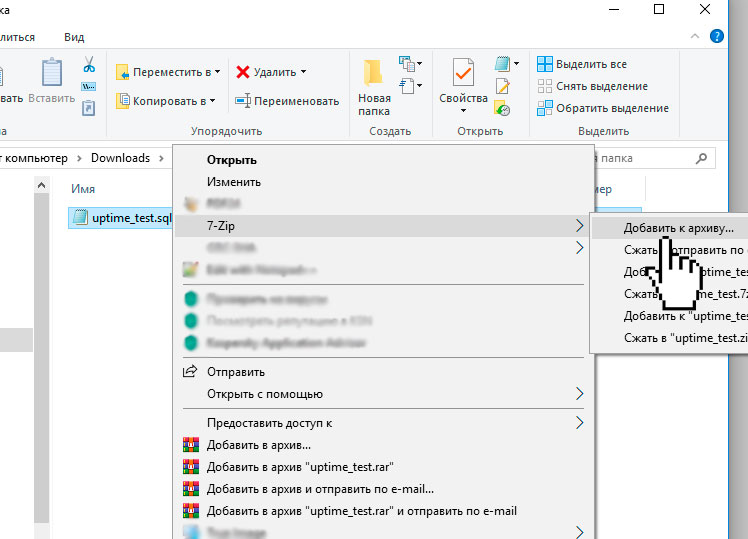Click the Easy access icon
Image resolution: width=748 pixels, height=539 pixels.
point(406,86)
